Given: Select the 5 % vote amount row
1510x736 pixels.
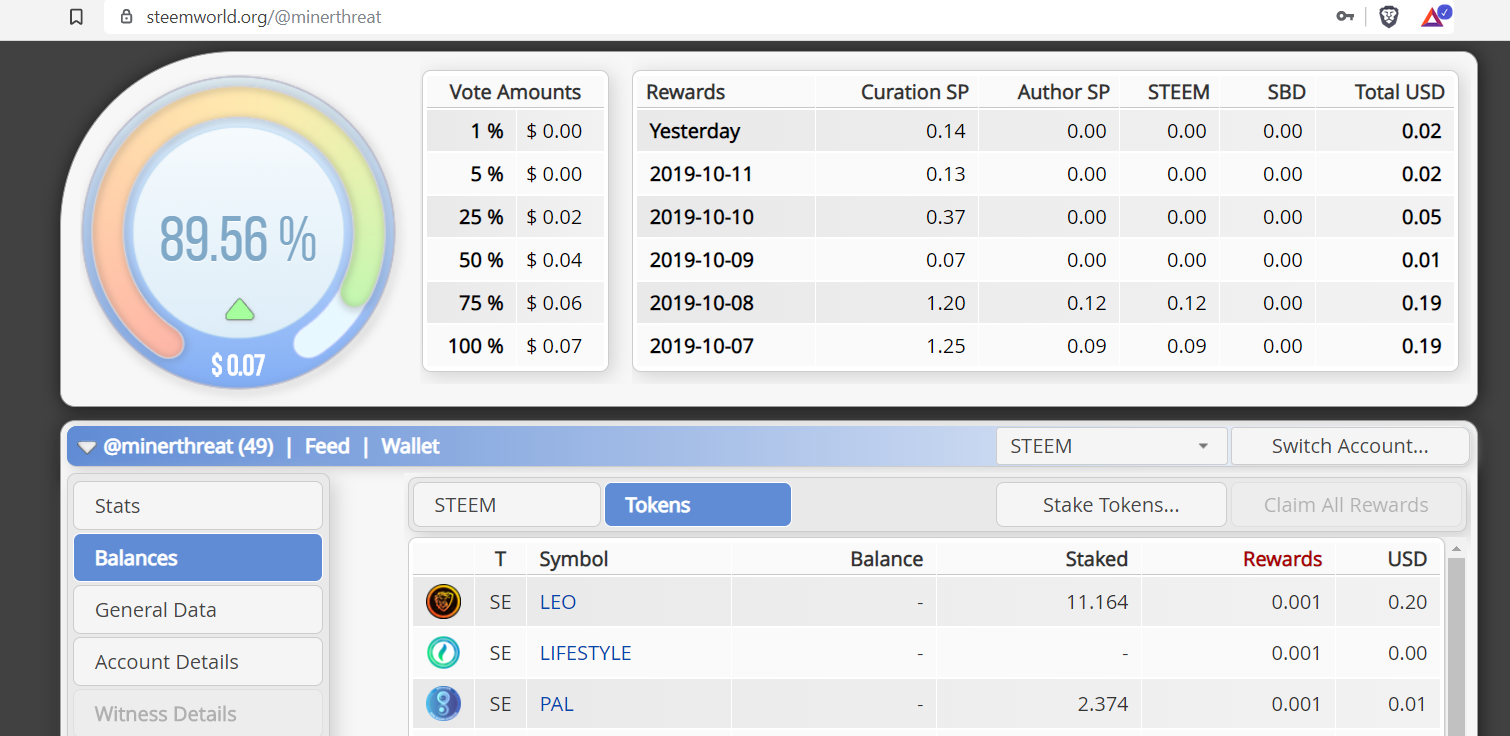Looking at the screenshot, I should [x=515, y=174].
